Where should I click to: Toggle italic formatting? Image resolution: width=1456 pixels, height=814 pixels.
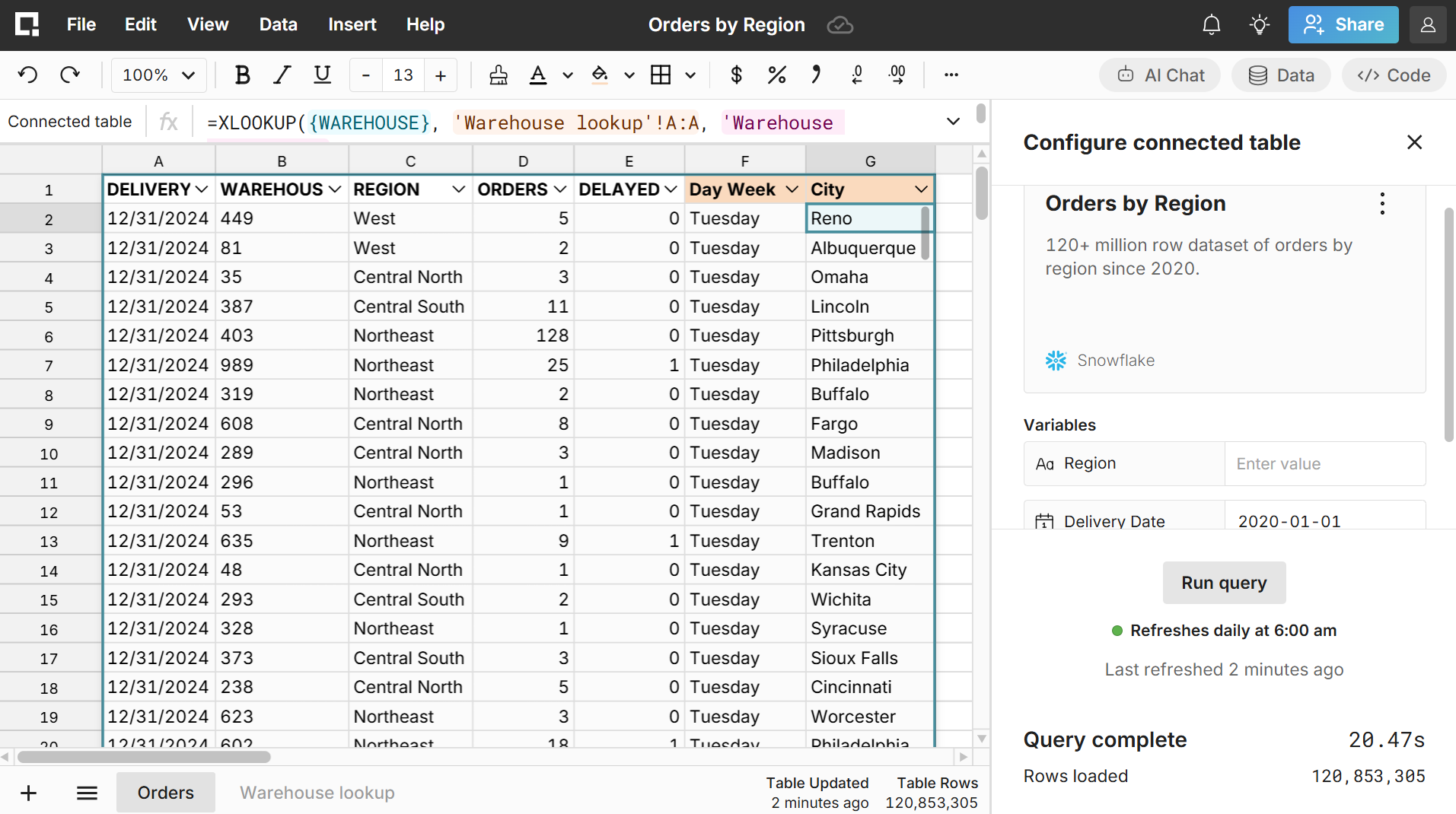[282, 75]
